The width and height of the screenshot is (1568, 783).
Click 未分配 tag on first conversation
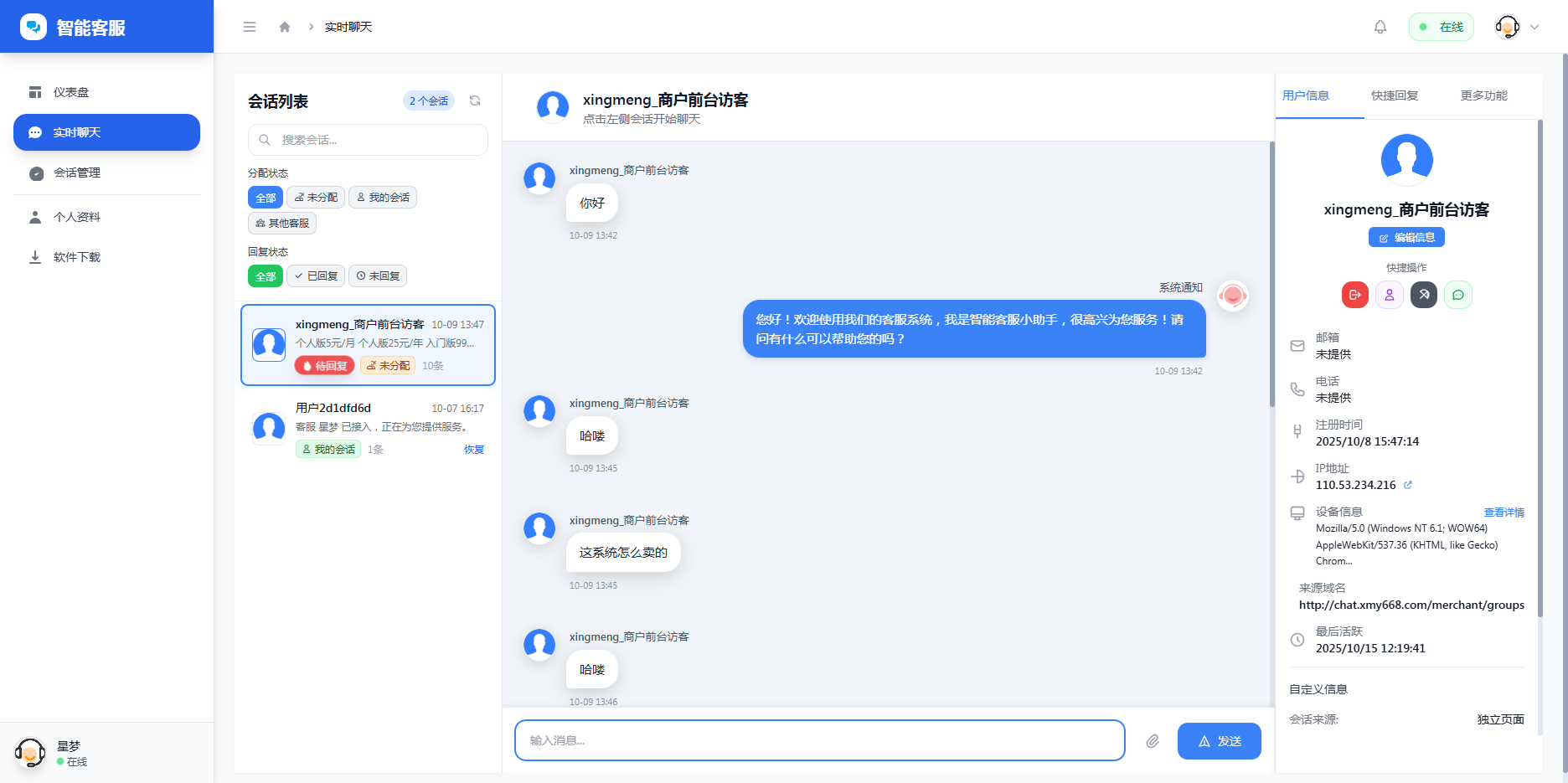point(388,366)
